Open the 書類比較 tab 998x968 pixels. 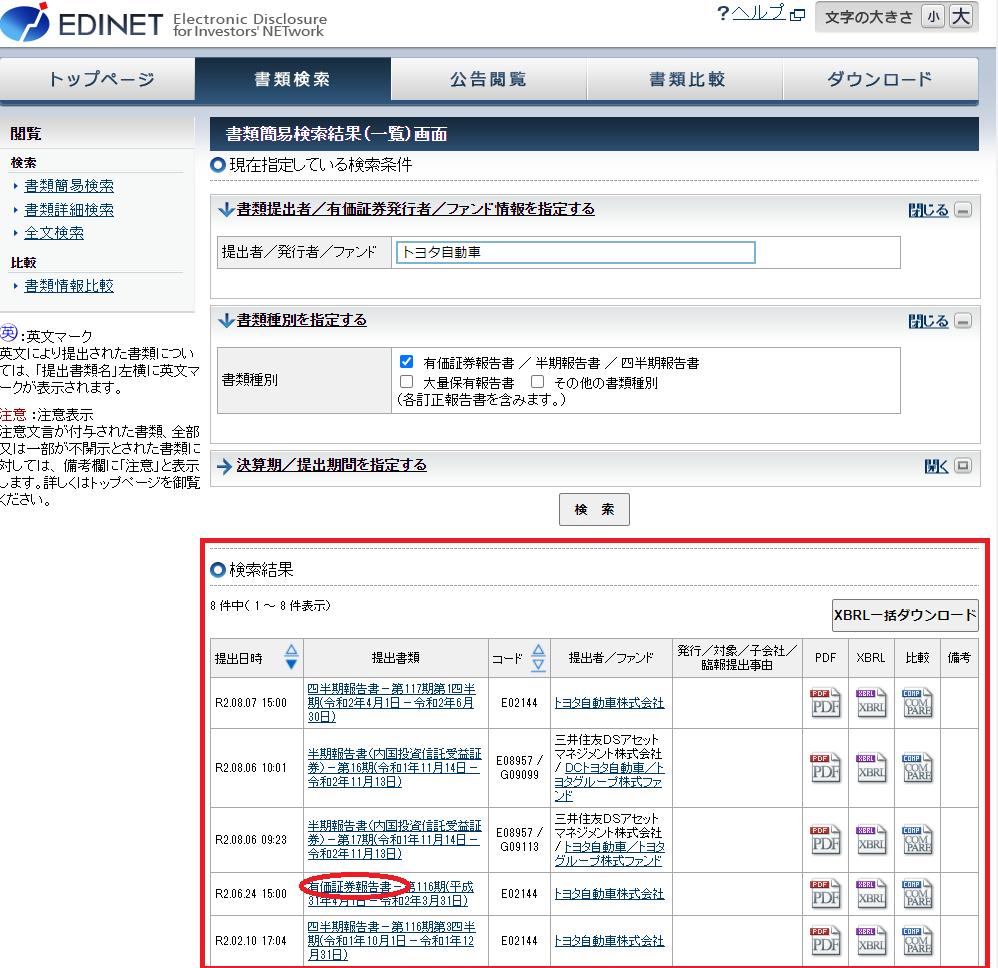tap(685, 79)
